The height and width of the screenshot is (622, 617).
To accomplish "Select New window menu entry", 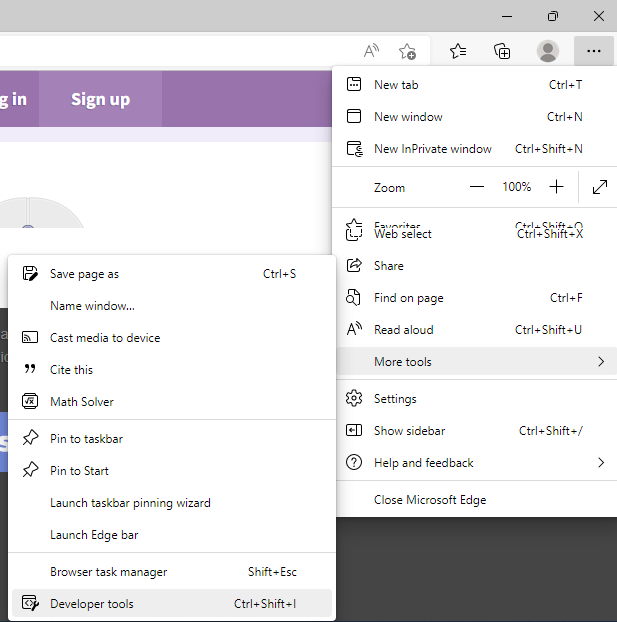I will point(475,117).
